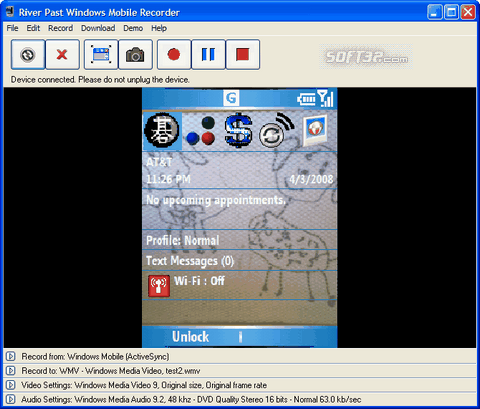Image resolution: width=480 pixels, height=409 pixels.
Task: Click the connect device toolbar icon
Action: pos(28,54)
